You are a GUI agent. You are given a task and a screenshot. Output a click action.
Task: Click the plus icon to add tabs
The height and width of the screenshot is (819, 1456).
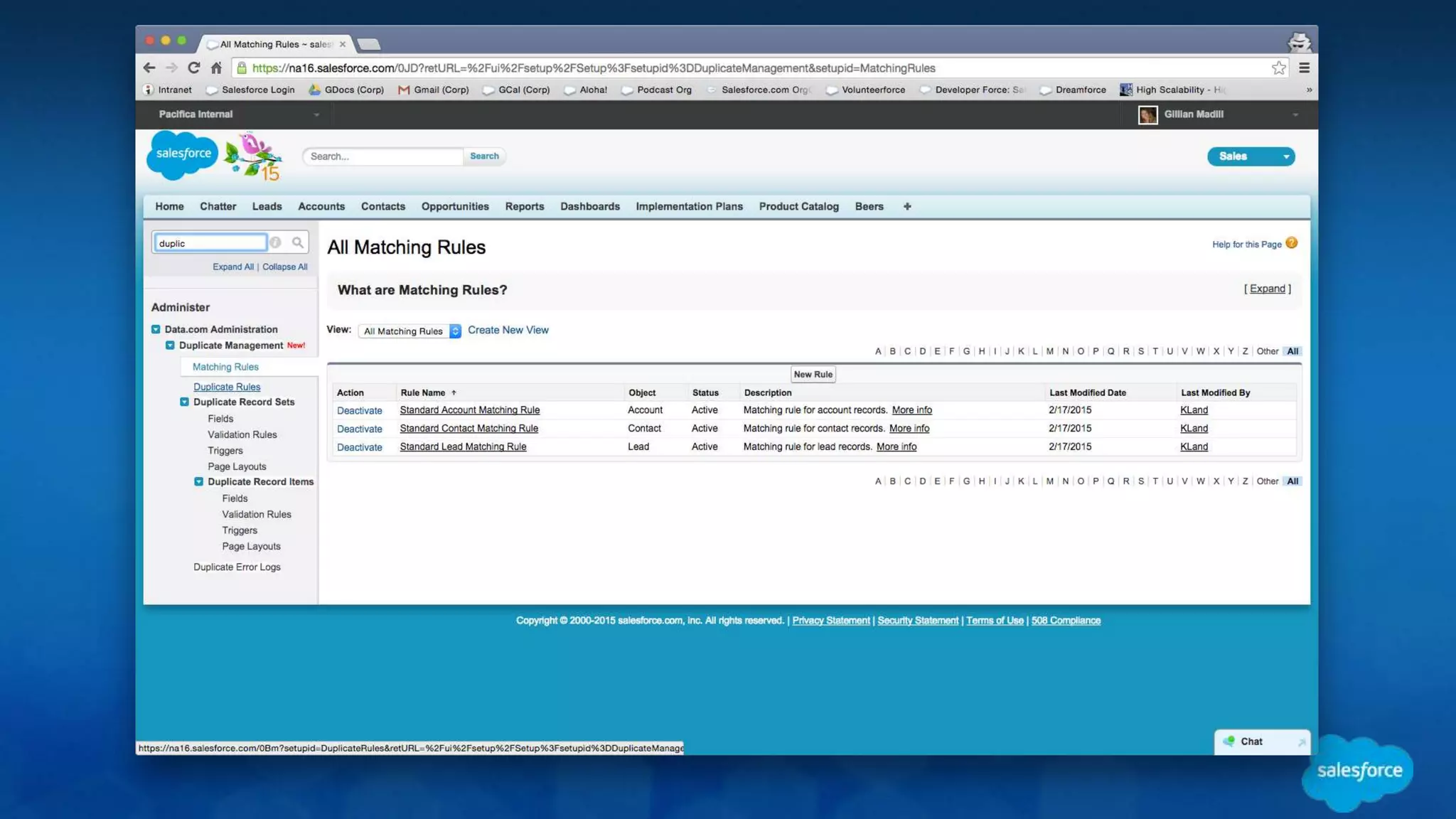tap(906, 206)
